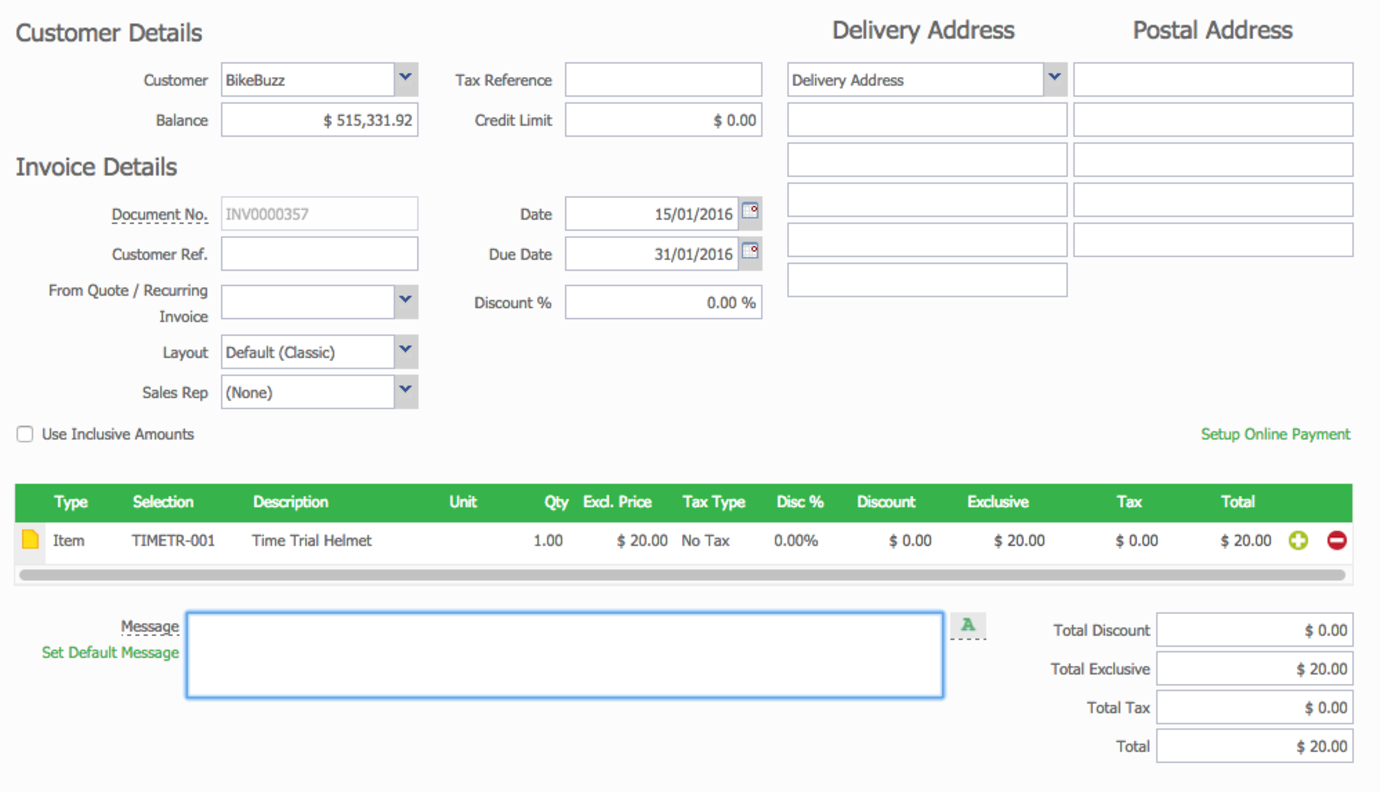Screen dimensions: 1380x792
Task: Click the yellow note icon on the item row
Action: pos(28,540)
